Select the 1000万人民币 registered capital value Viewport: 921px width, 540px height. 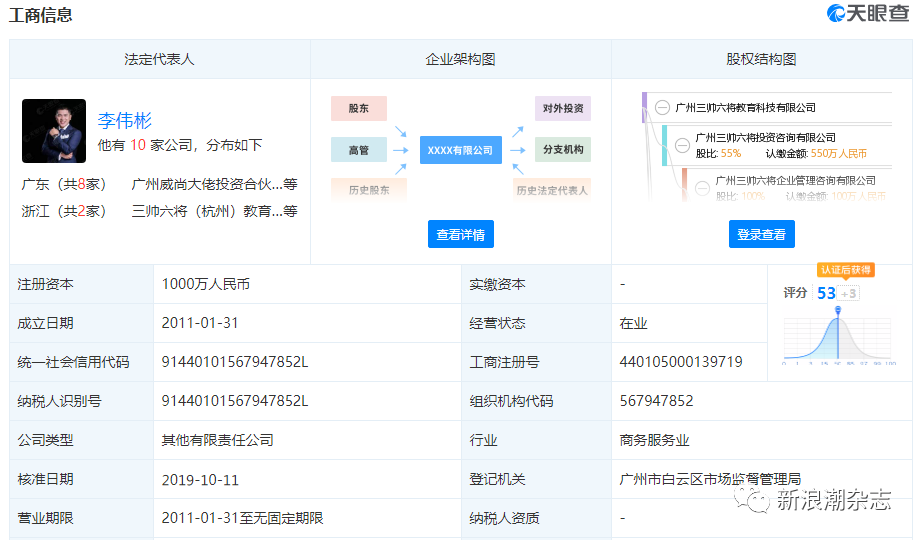(x=206, y=284)
